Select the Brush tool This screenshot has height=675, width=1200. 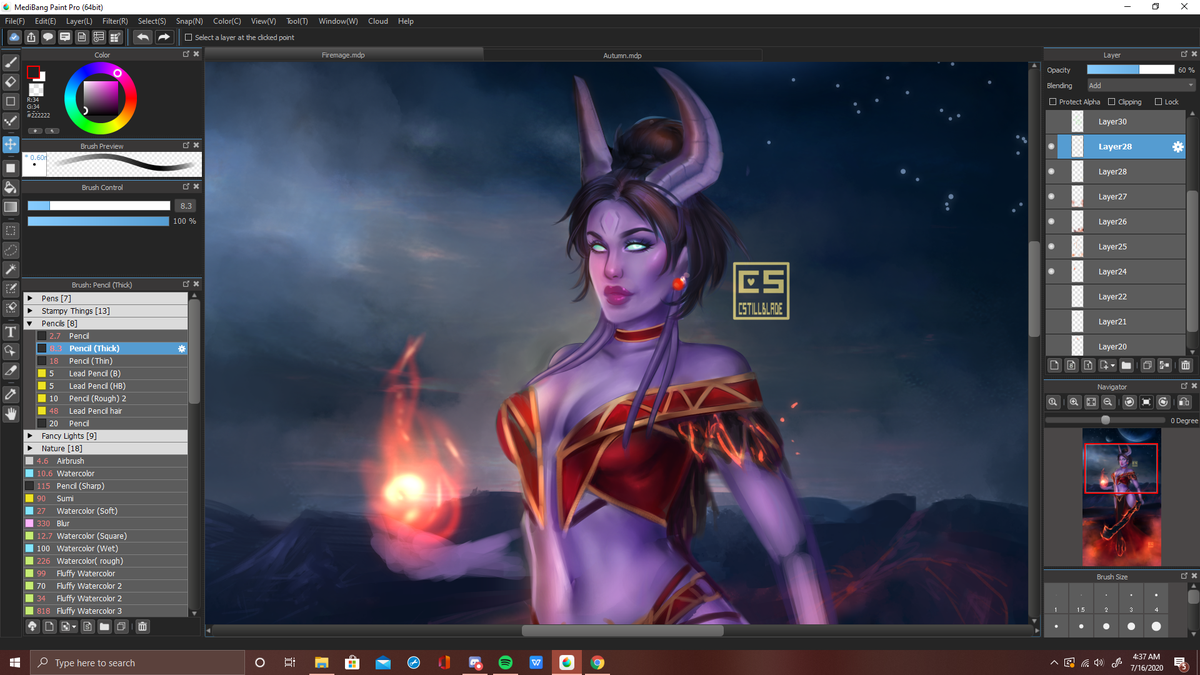pyautogui.click(x=11, y=63)
